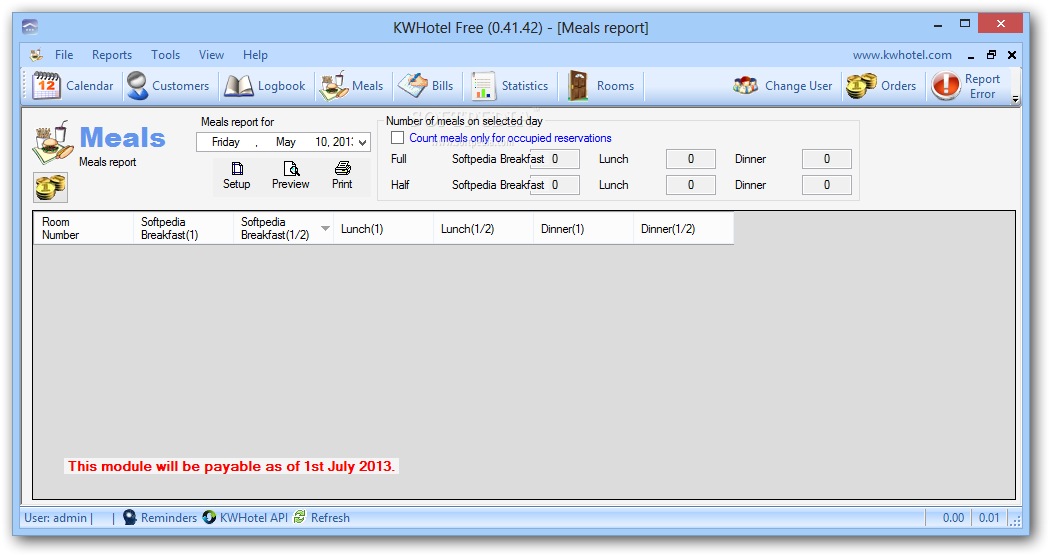Enable count meals only for occupied reservations
The width and height of the screenshot is (1050, 556).
398,138
